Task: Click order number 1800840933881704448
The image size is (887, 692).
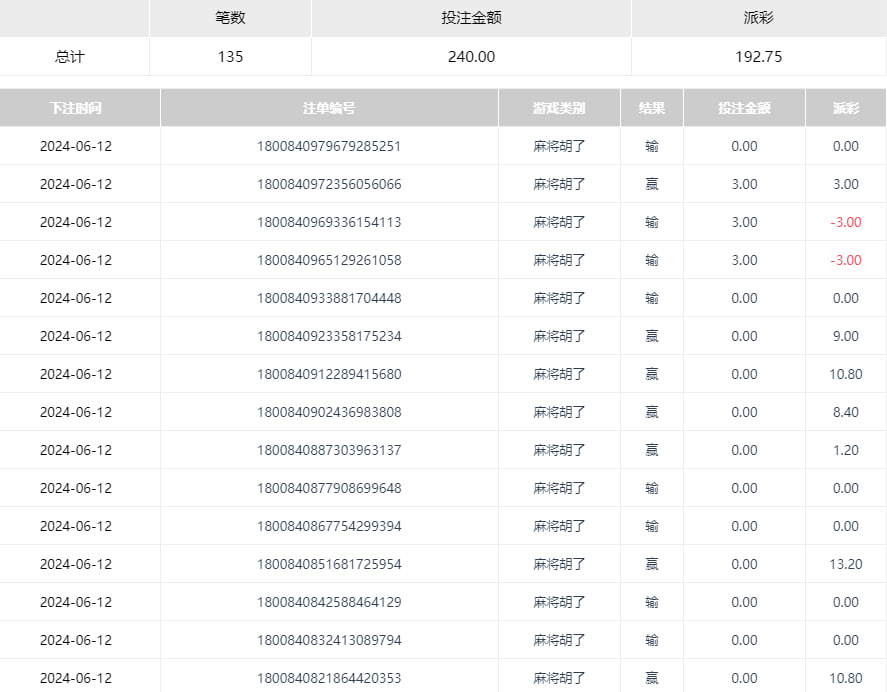Action: point(329,298)
